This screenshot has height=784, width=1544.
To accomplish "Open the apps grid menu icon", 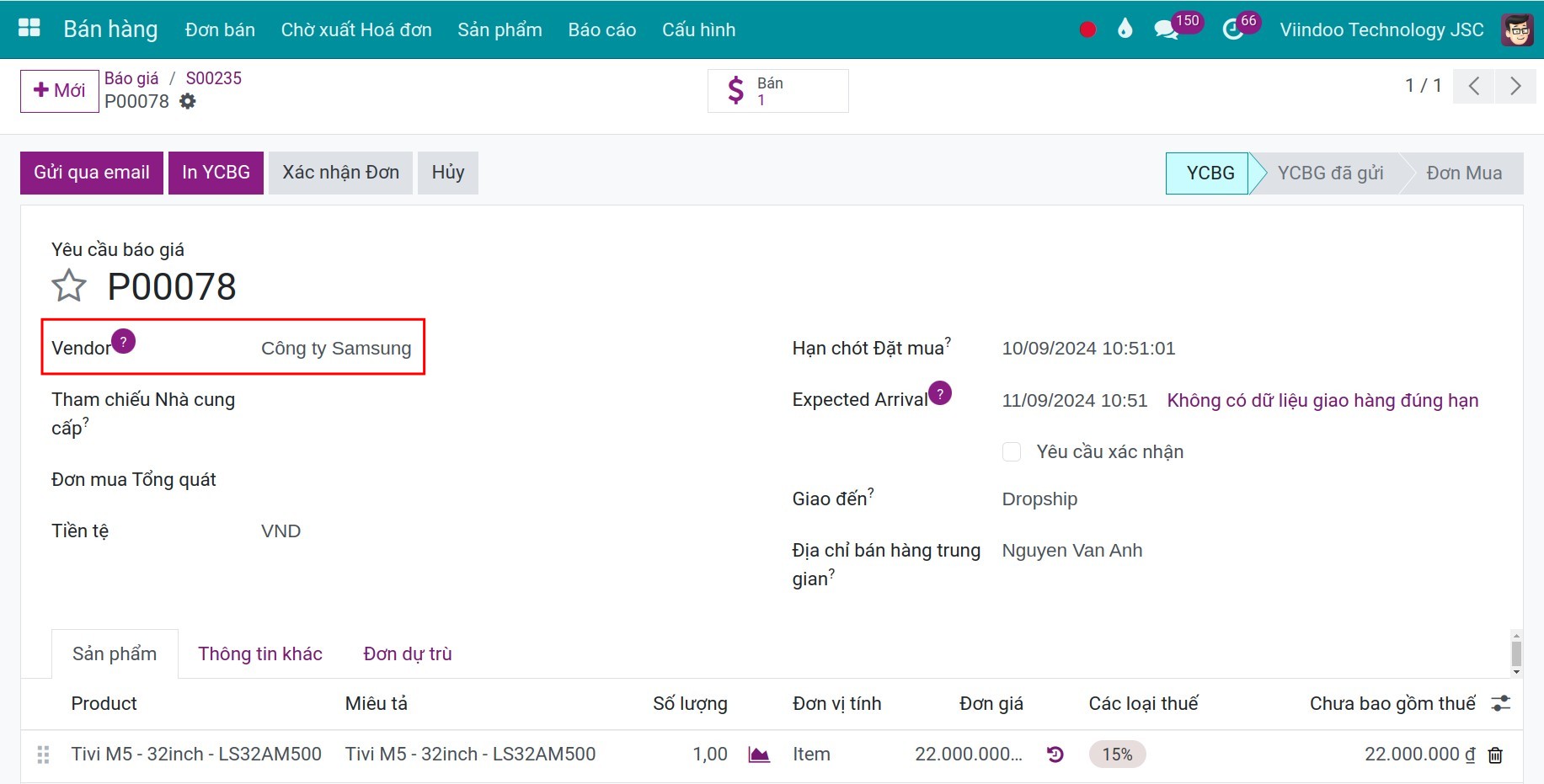I will (x=29, y=28).
